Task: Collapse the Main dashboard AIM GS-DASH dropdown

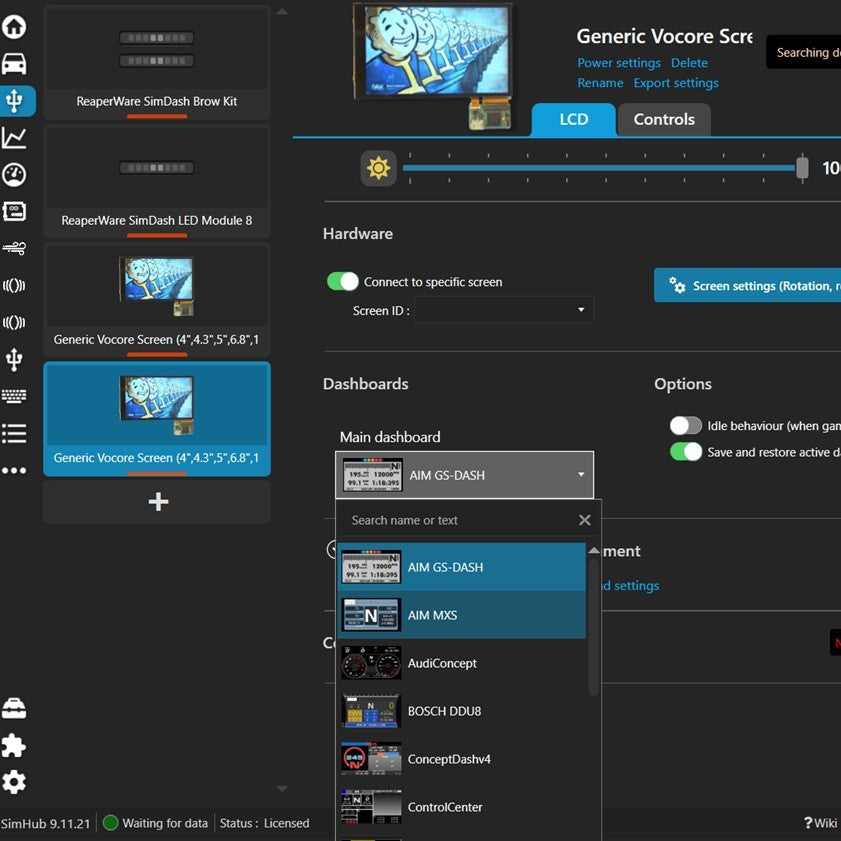Action: pos(464,475)
